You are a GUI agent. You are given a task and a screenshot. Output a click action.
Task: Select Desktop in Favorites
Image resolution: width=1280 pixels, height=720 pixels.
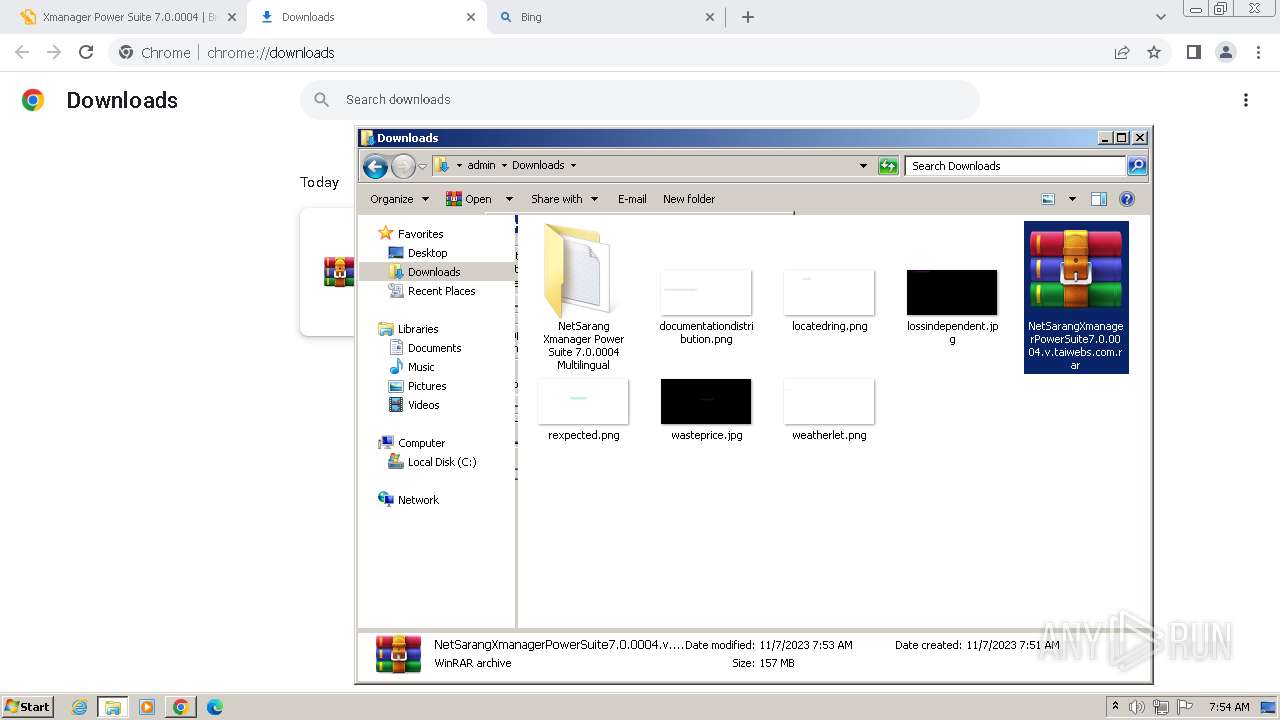pos(427,253)
